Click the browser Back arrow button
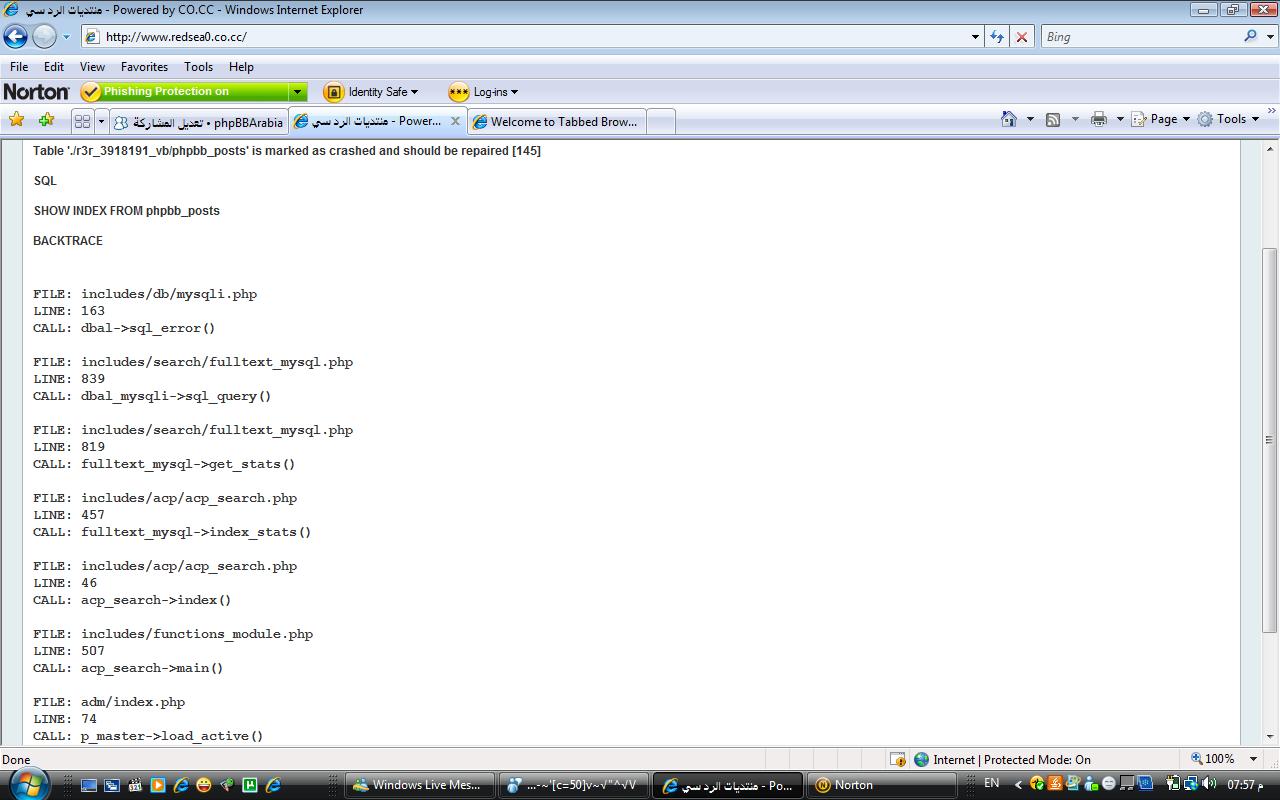Image resolution: width=1280 pixels, height=800 pixels. [15, 37]
